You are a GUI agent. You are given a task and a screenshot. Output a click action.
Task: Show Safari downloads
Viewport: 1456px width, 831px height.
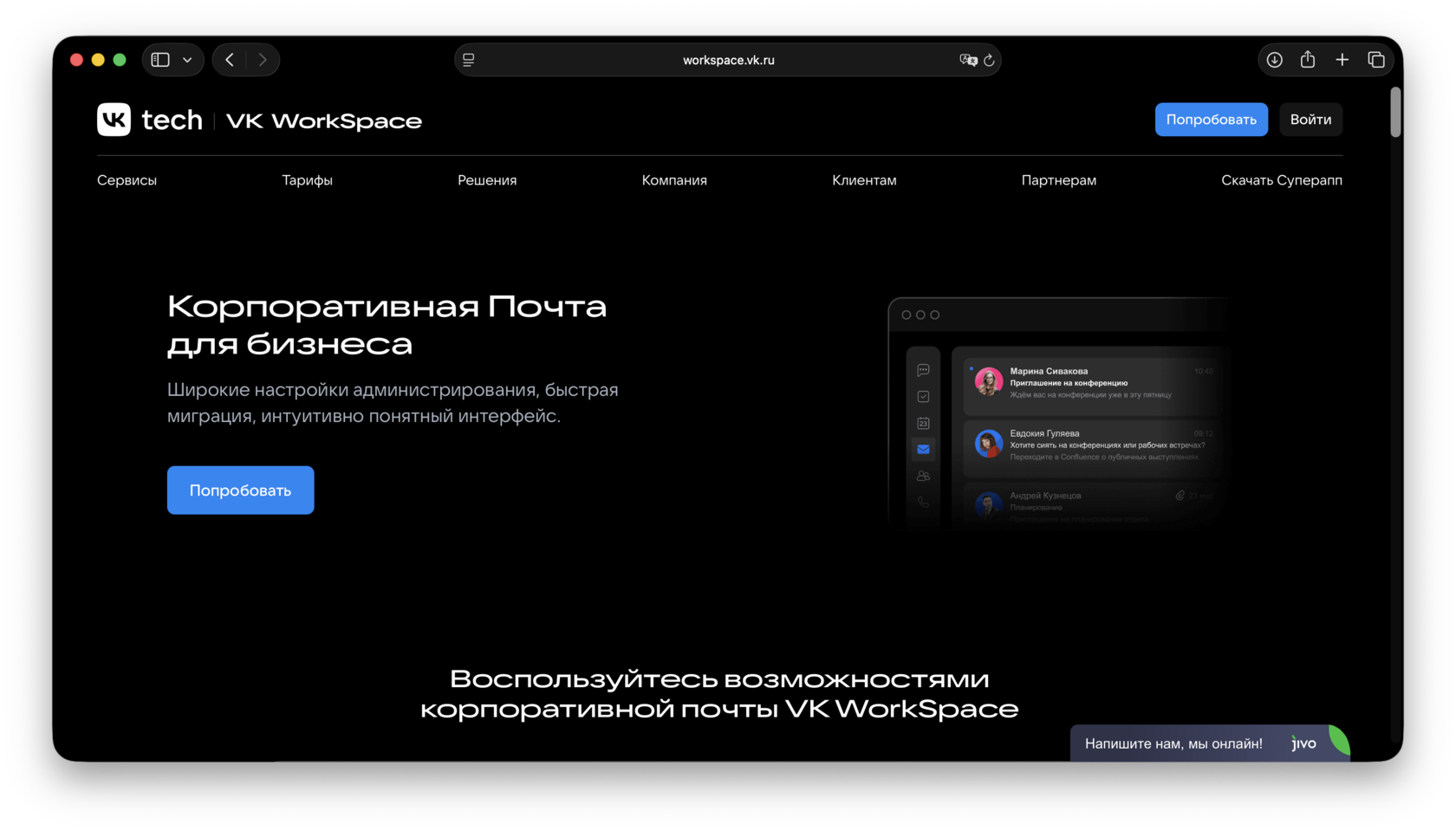pos(1274,60)
